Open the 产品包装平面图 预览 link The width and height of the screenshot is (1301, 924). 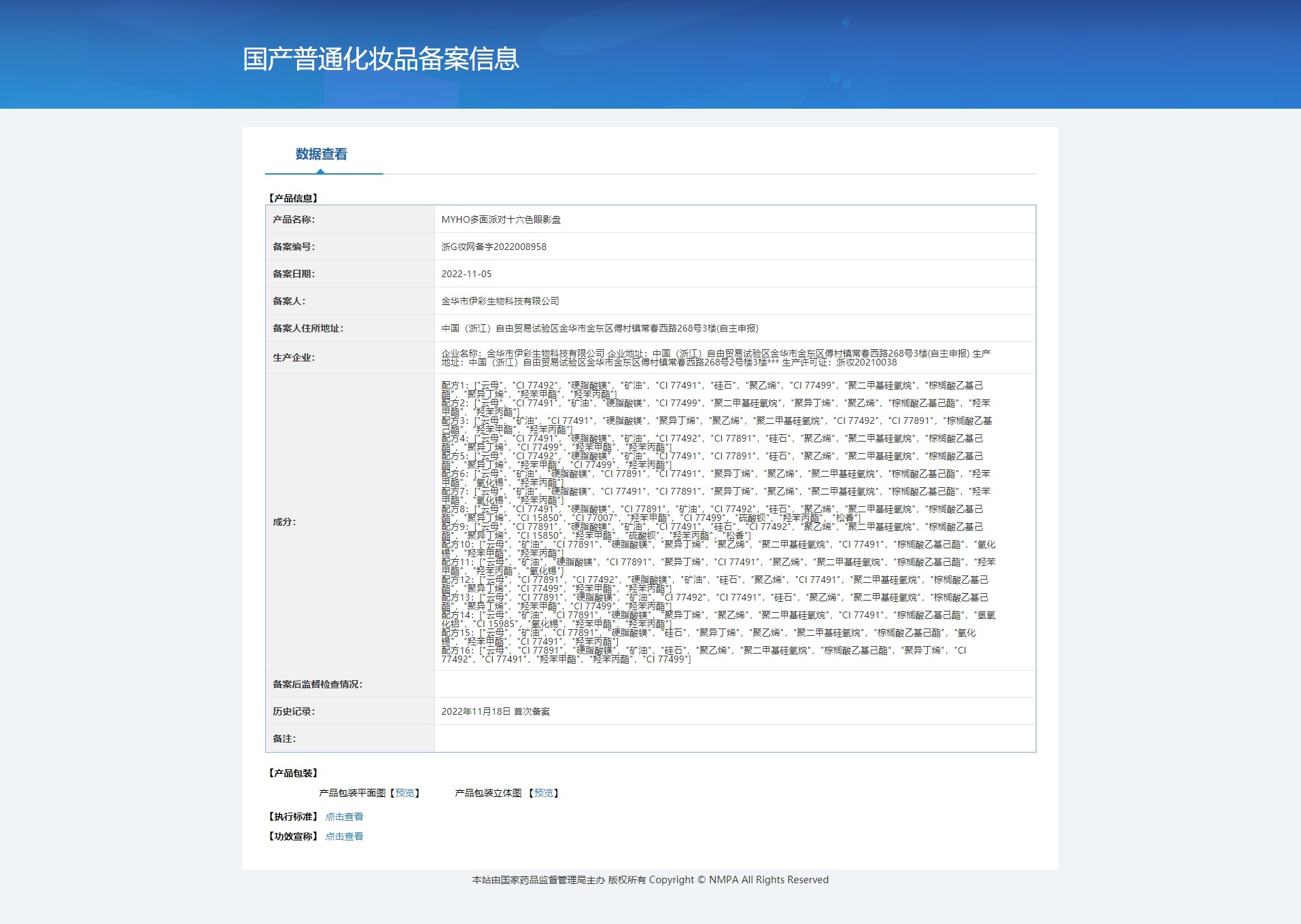point(404,793)
